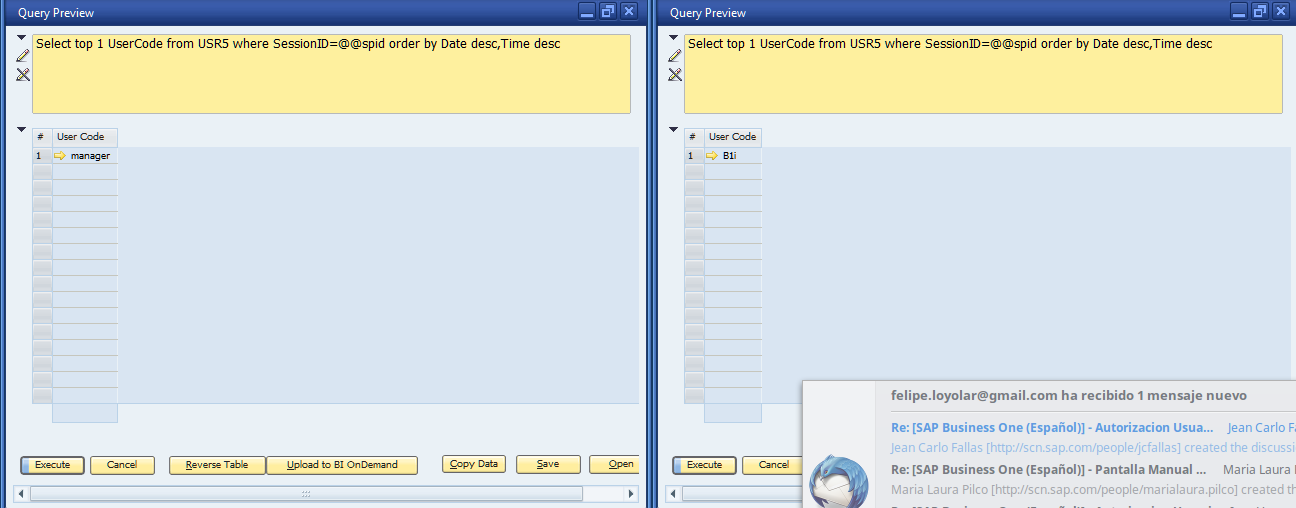Open Autorizacion Usua... email notification
The height and width of the screenshot is (508, 1296).
click(x=1052, y=427)
